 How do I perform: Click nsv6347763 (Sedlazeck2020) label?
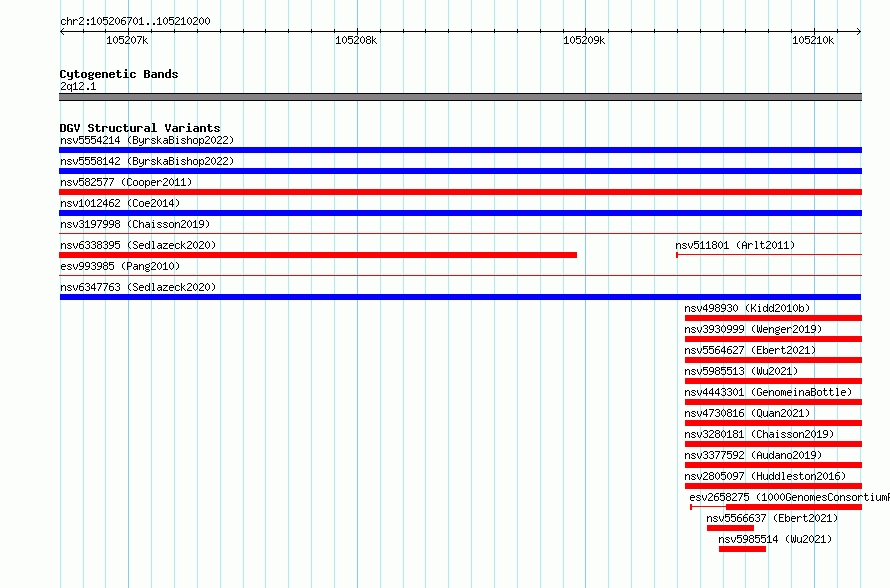tap(138, 287)
